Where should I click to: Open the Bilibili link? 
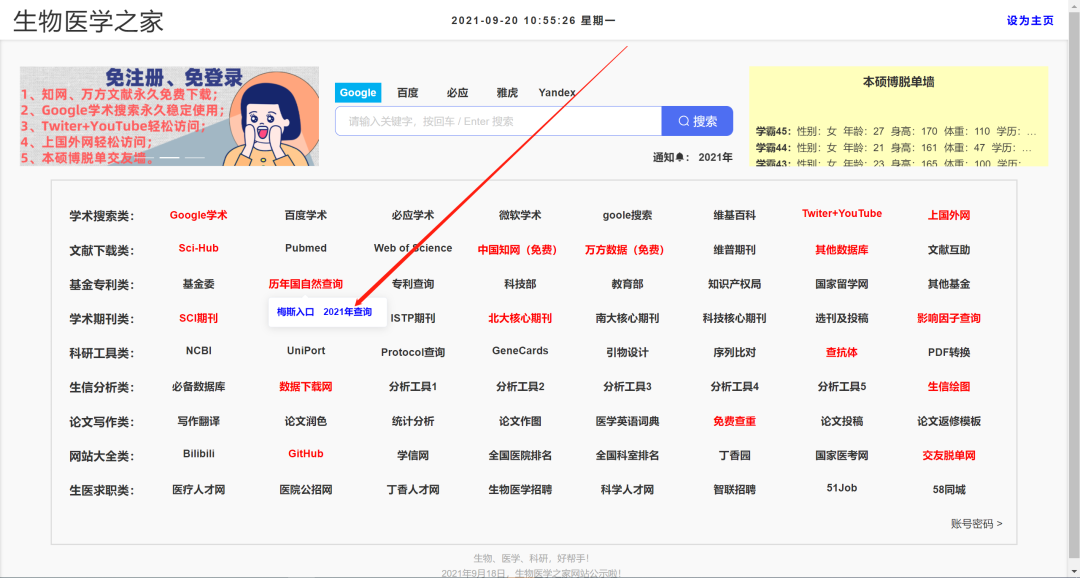pyautogui.click(x=198, y=454)
